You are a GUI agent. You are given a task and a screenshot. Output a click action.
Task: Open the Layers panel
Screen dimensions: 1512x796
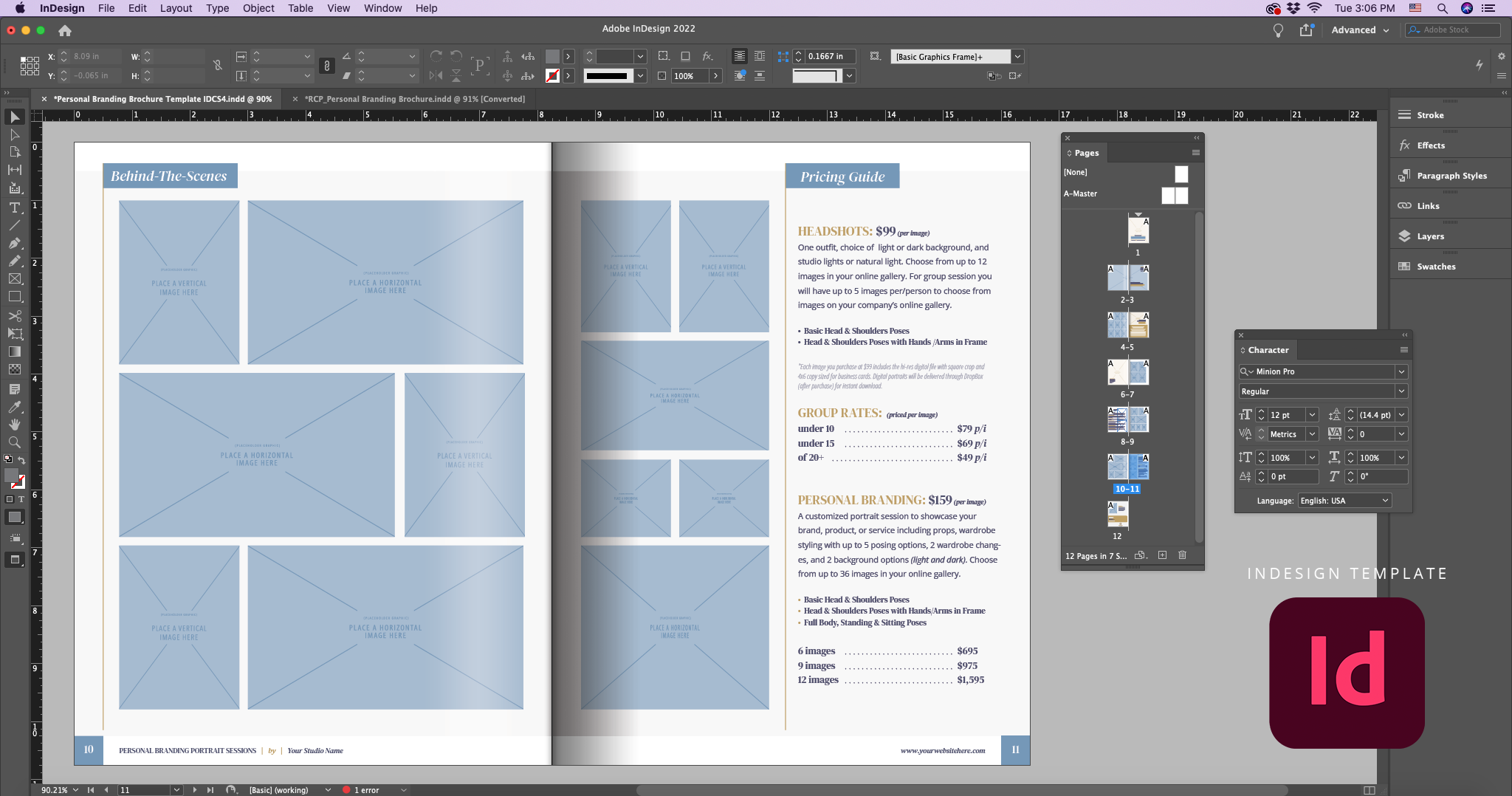pos(1429,236)
